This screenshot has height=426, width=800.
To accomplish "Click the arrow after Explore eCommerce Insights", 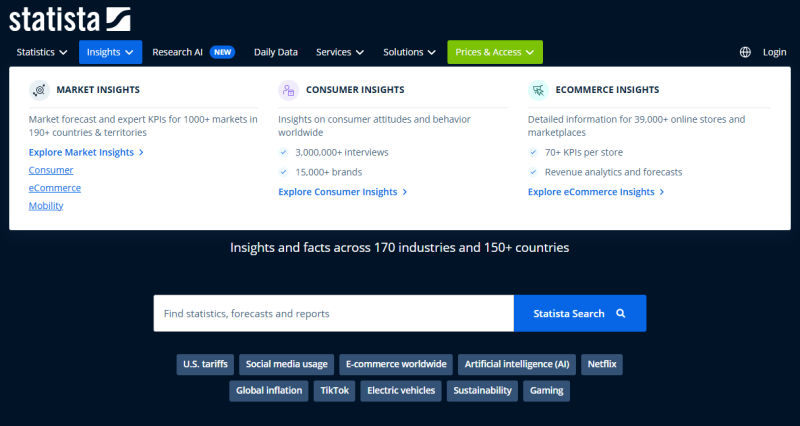I will (x=662, y=192).
